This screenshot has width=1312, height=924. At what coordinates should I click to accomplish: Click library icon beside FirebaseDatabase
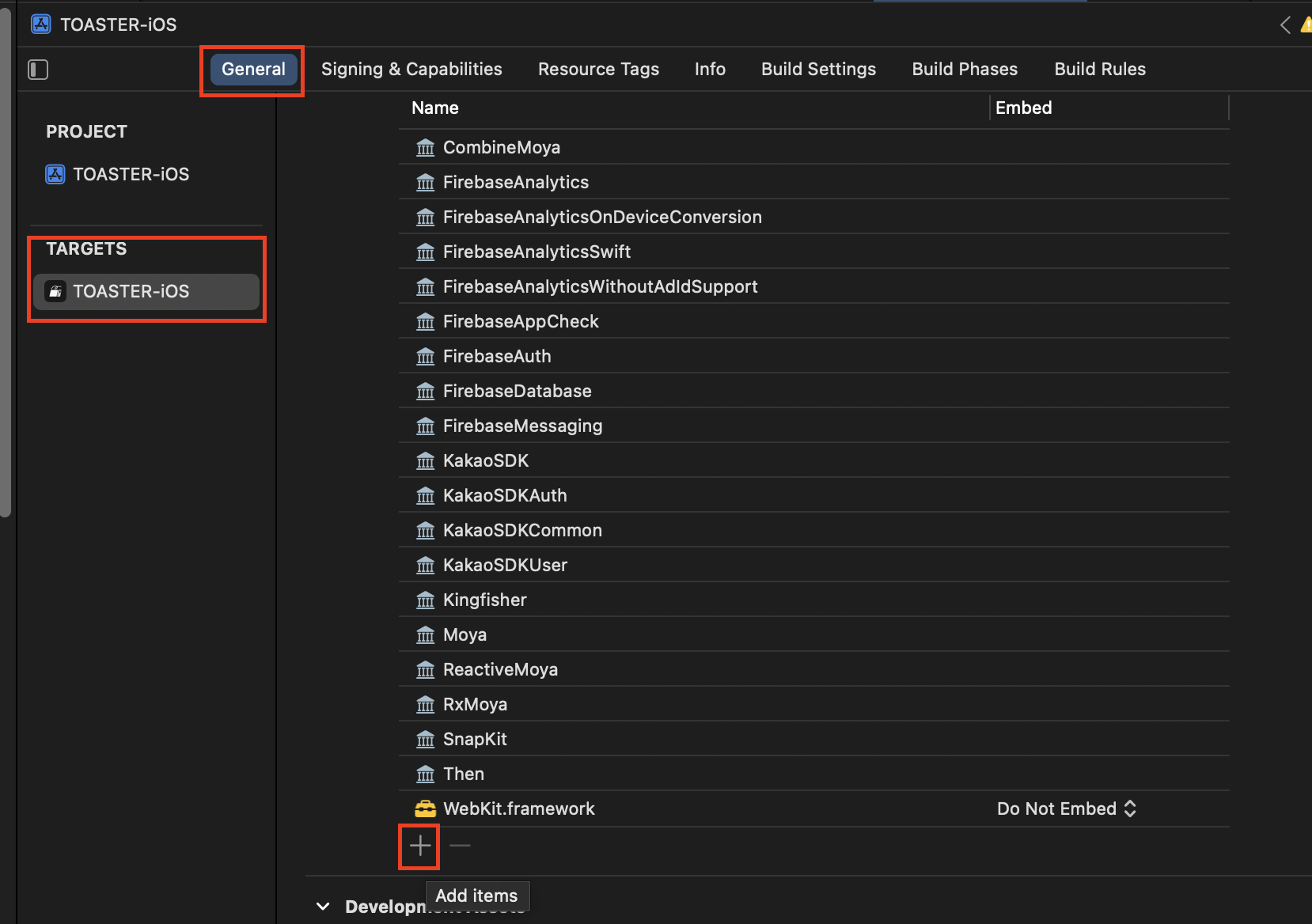(426, 392)
